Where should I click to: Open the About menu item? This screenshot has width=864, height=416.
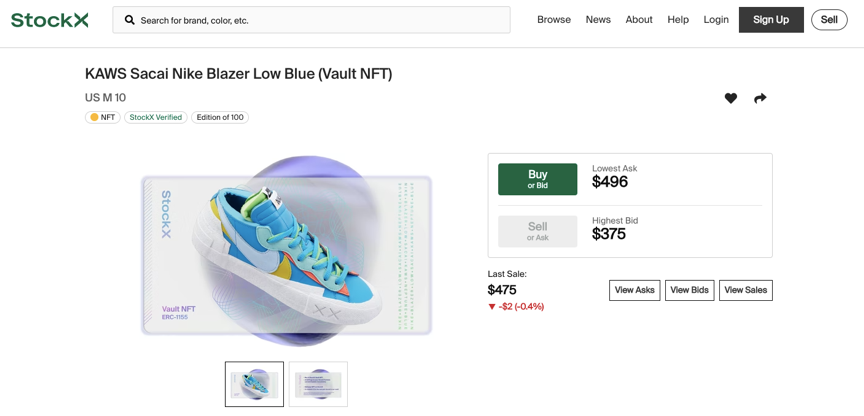(x=639, y=20)
